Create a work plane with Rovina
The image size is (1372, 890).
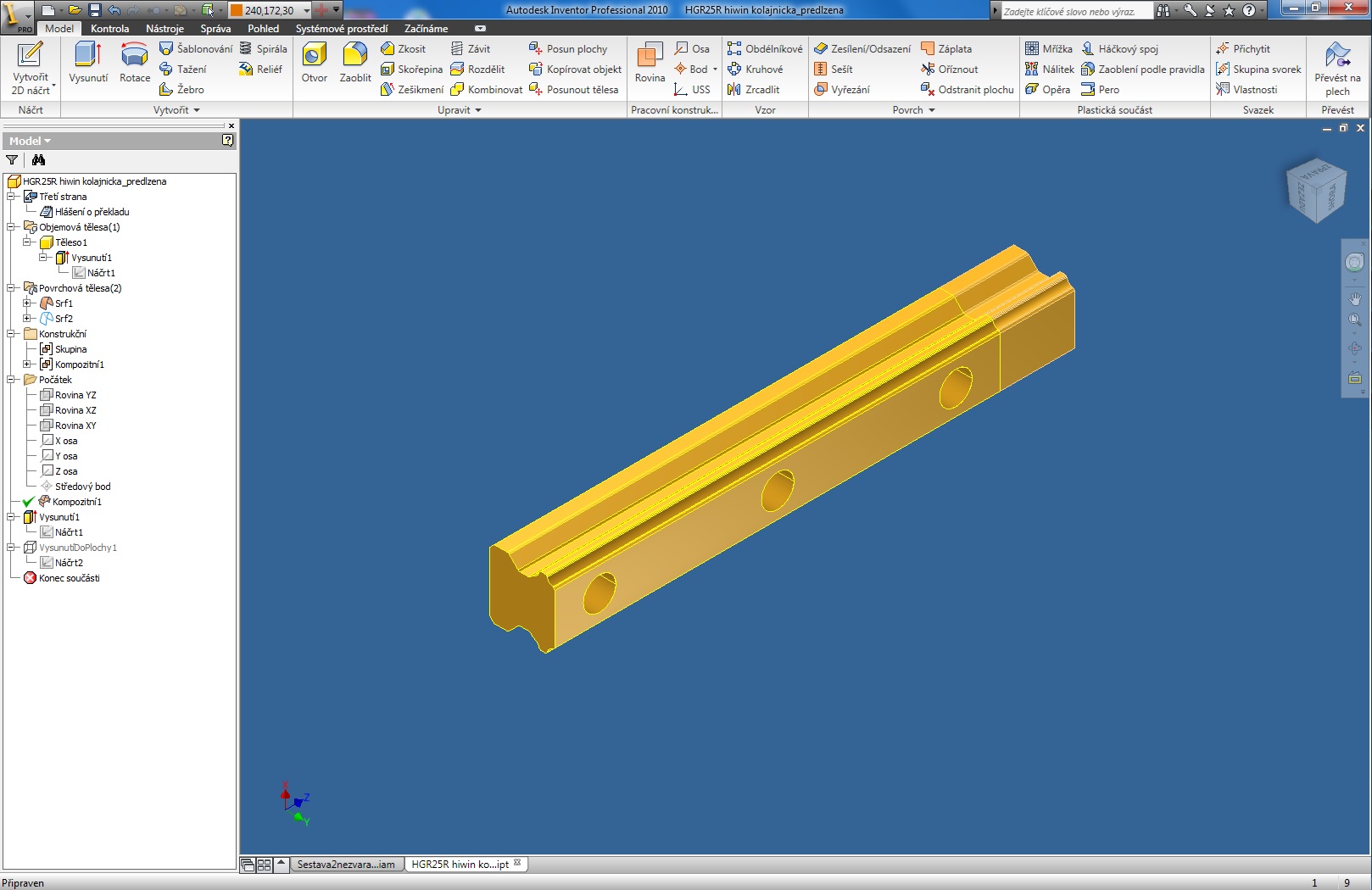pyautogui.click(x=650, y=64)
